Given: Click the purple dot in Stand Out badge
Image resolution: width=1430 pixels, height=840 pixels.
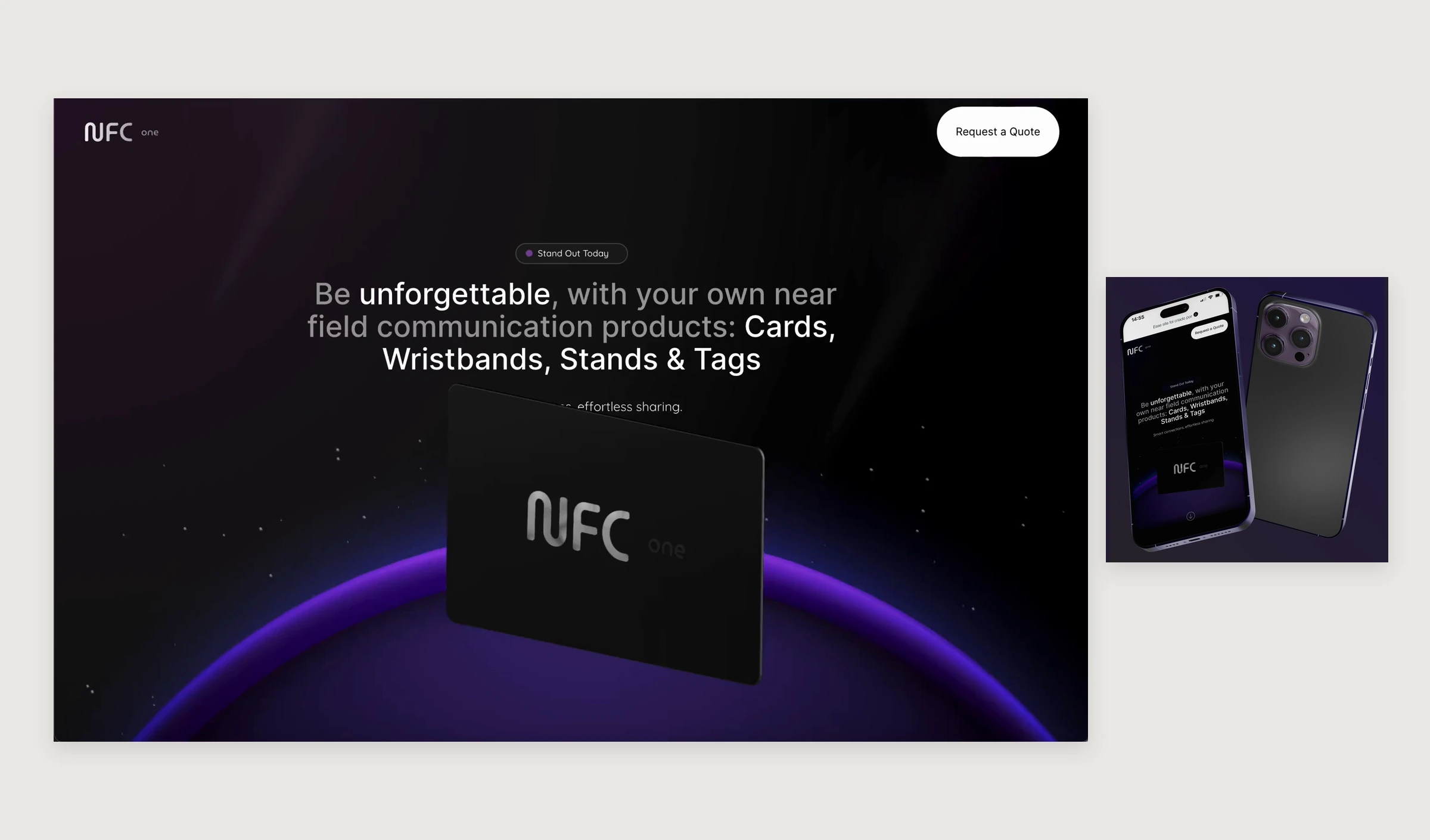Looking at the screenshot, I should (x=529, y=253).
